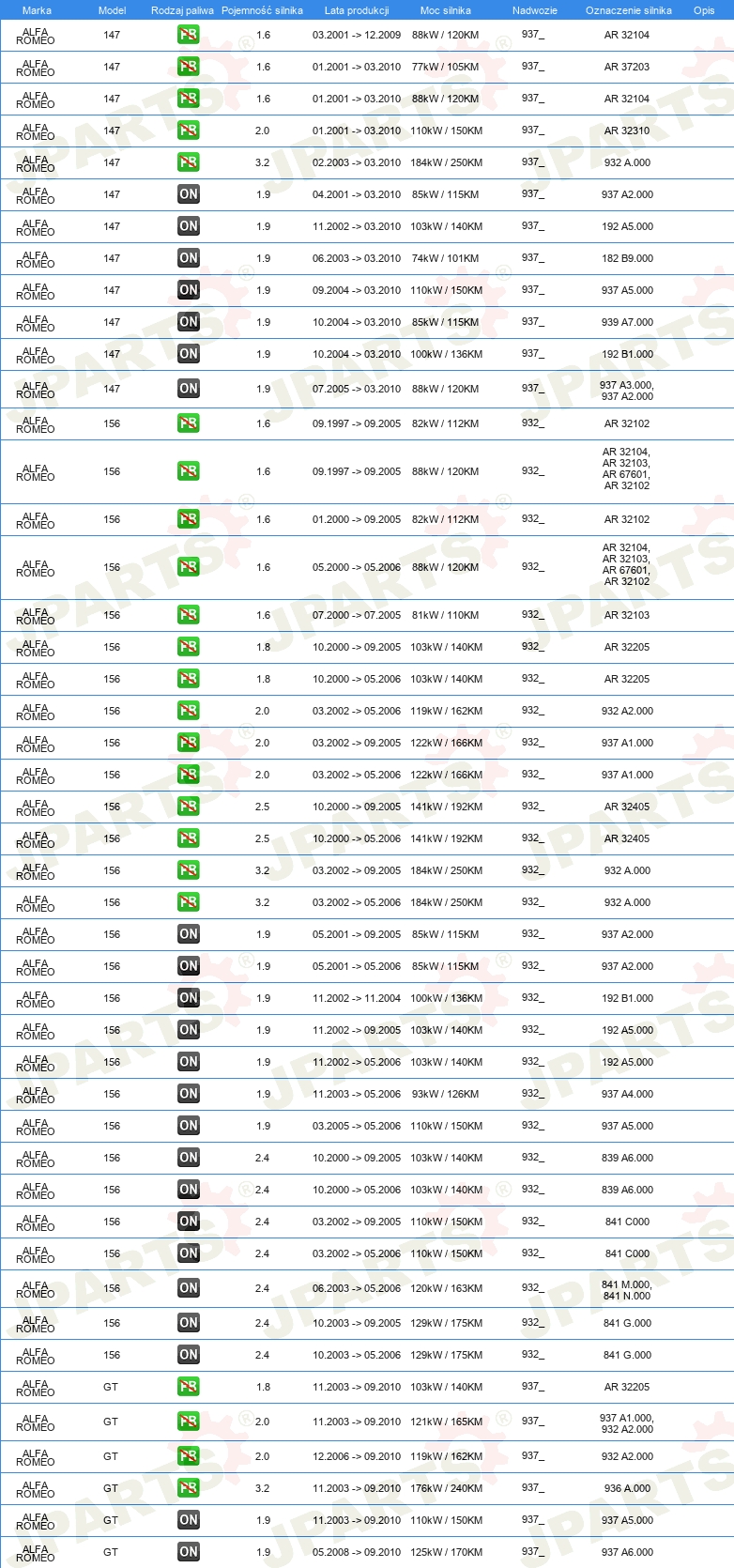Click the engine code 182 B9.000
This screenshot has height=1568, width=734.
[x=627, y=258]
